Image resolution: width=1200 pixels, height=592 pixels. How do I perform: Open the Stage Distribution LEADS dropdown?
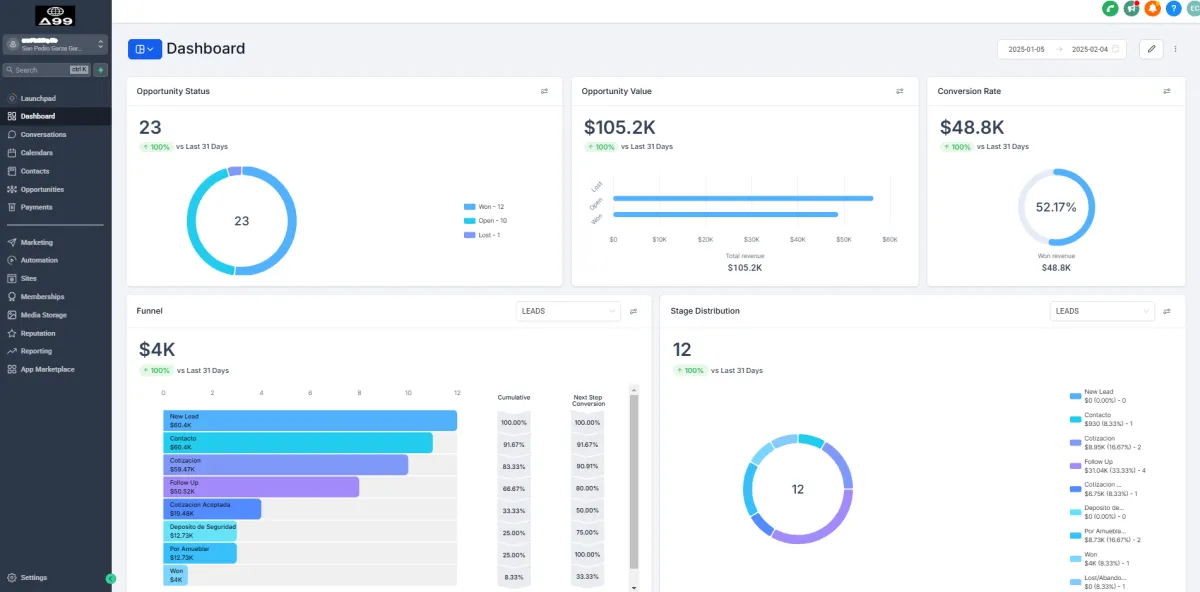tap(1102, 311)
